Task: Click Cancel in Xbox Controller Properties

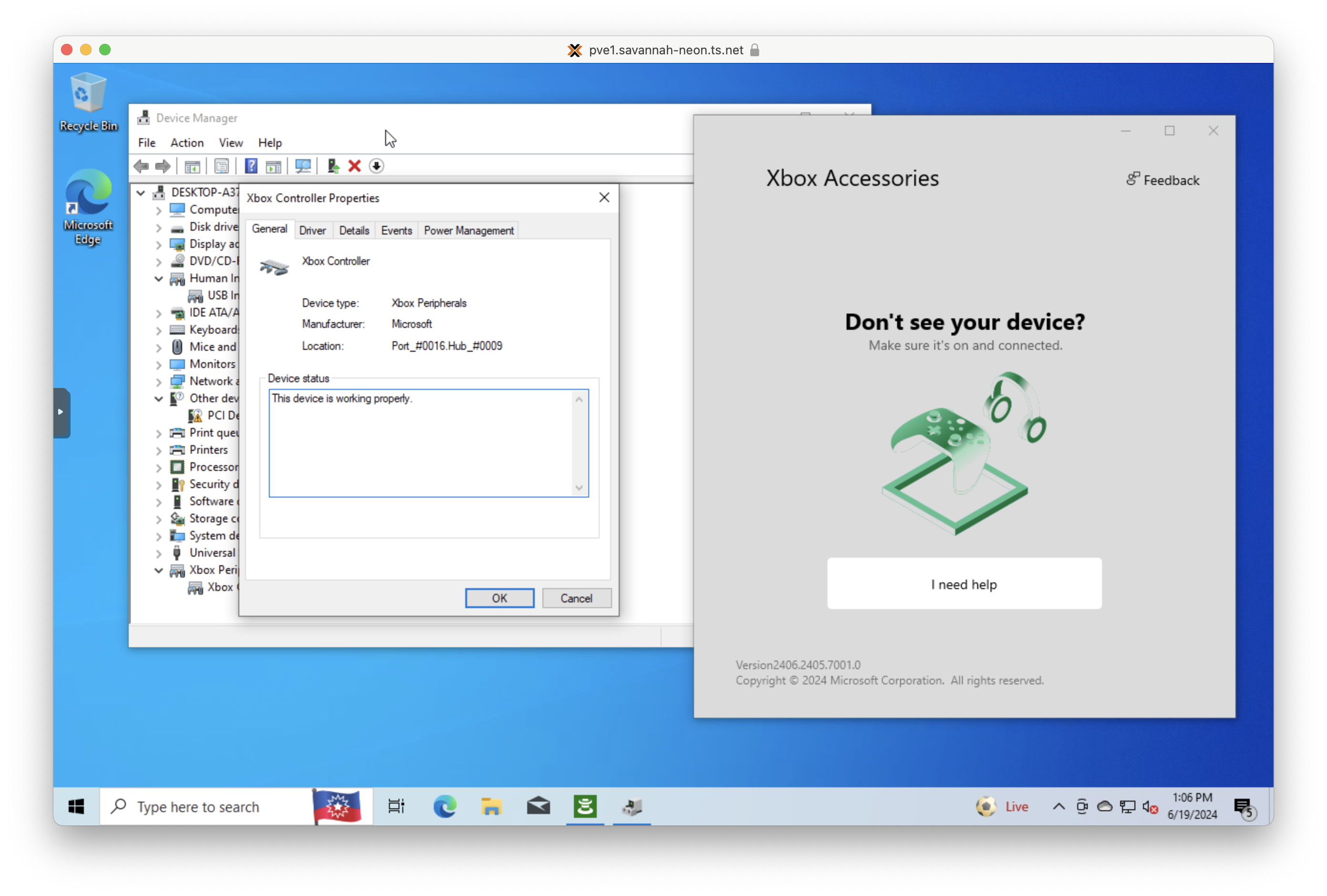Action: 576,599
